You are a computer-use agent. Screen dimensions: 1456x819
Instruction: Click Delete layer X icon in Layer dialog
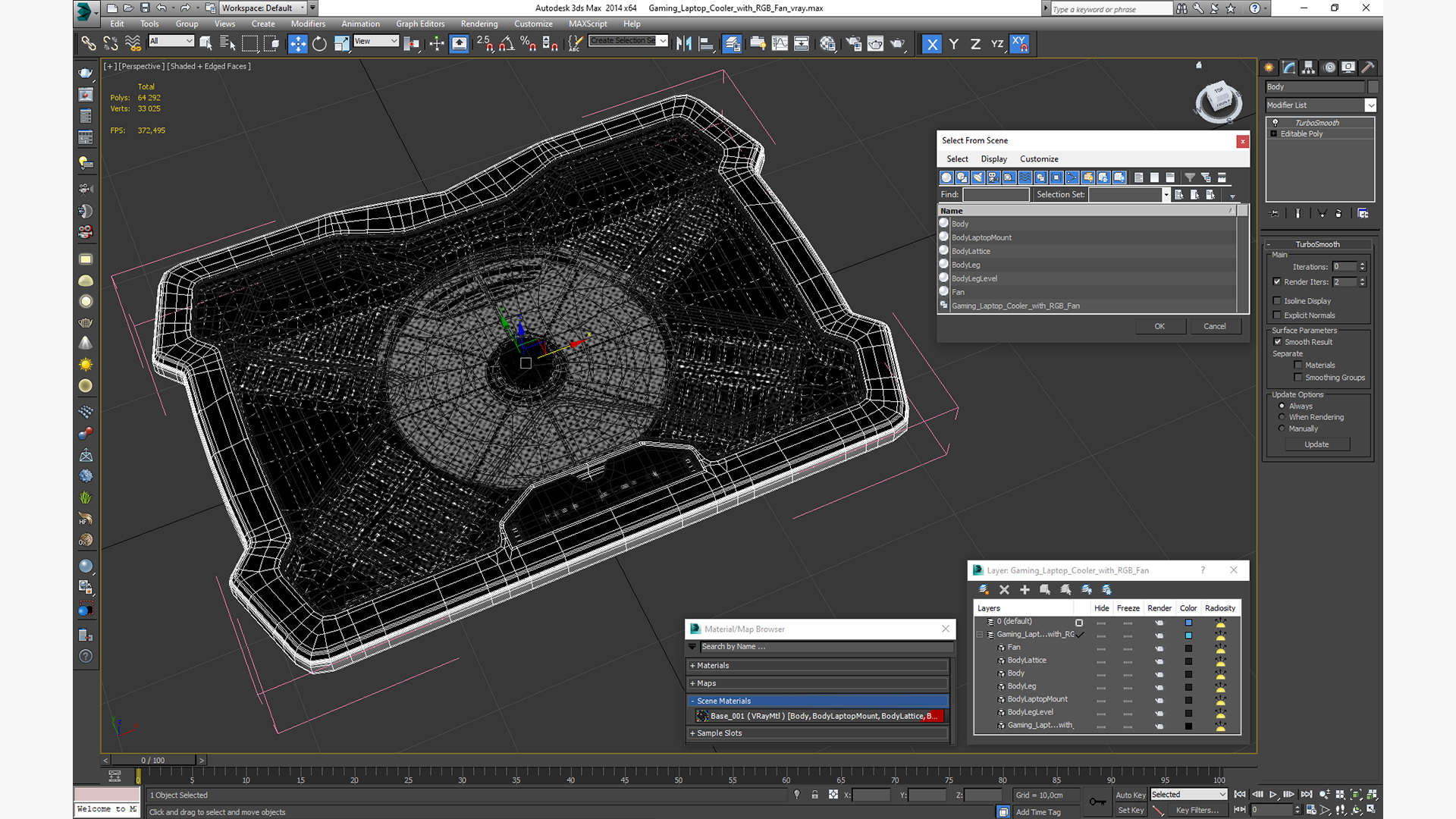pyautogui.click(x=1004, y=589)
